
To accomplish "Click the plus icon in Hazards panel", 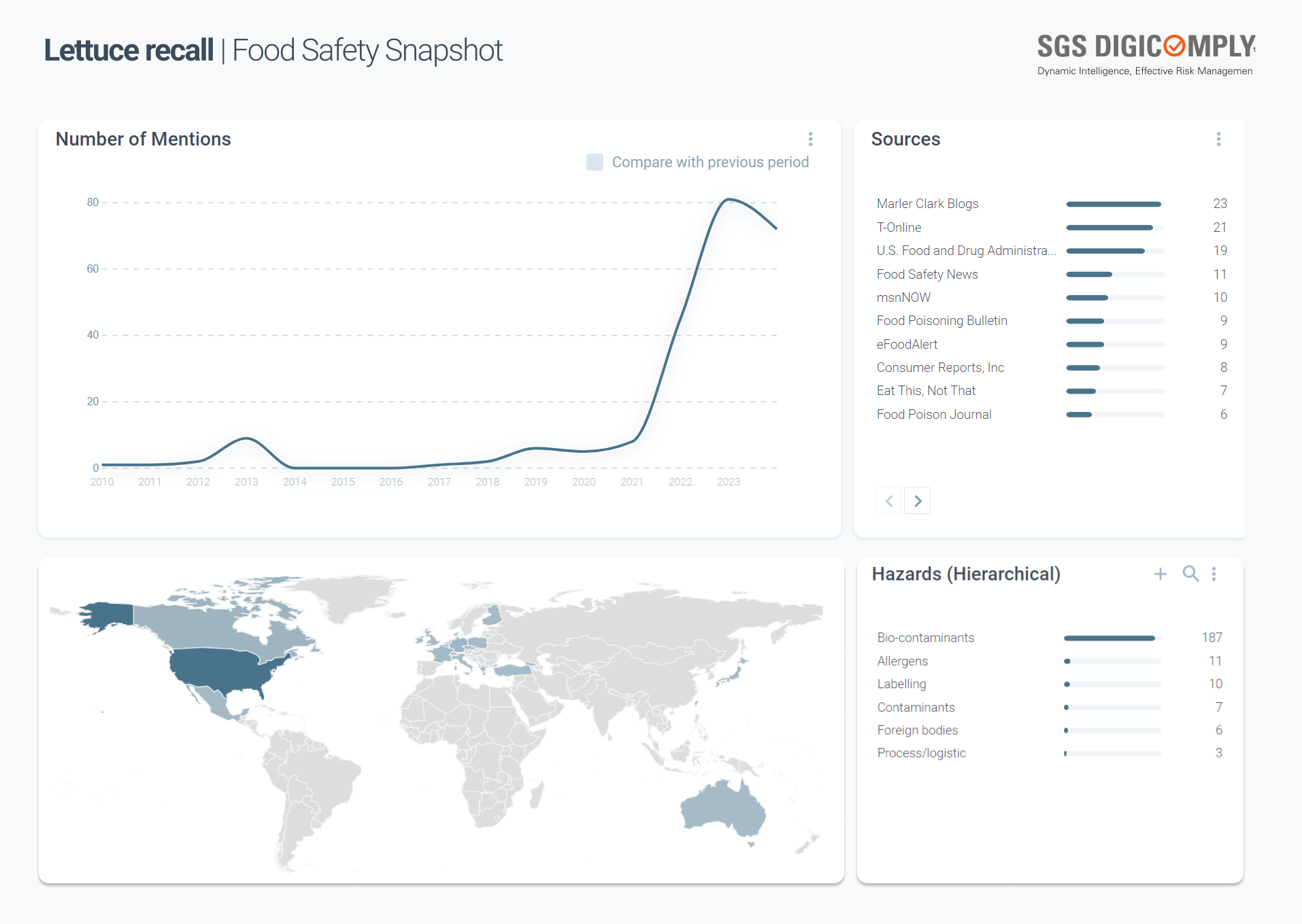I will (x=1161, y=574).
